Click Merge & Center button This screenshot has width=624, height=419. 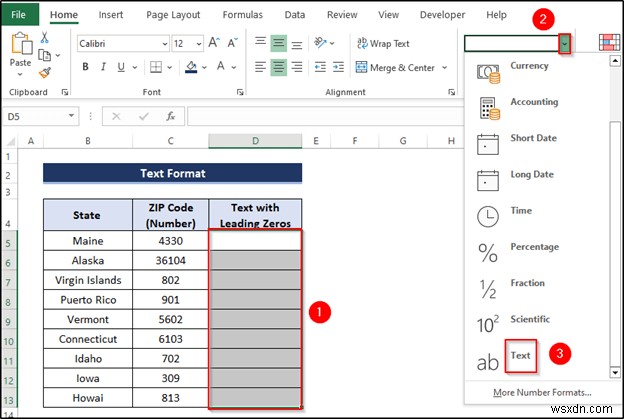click(395, 68)
